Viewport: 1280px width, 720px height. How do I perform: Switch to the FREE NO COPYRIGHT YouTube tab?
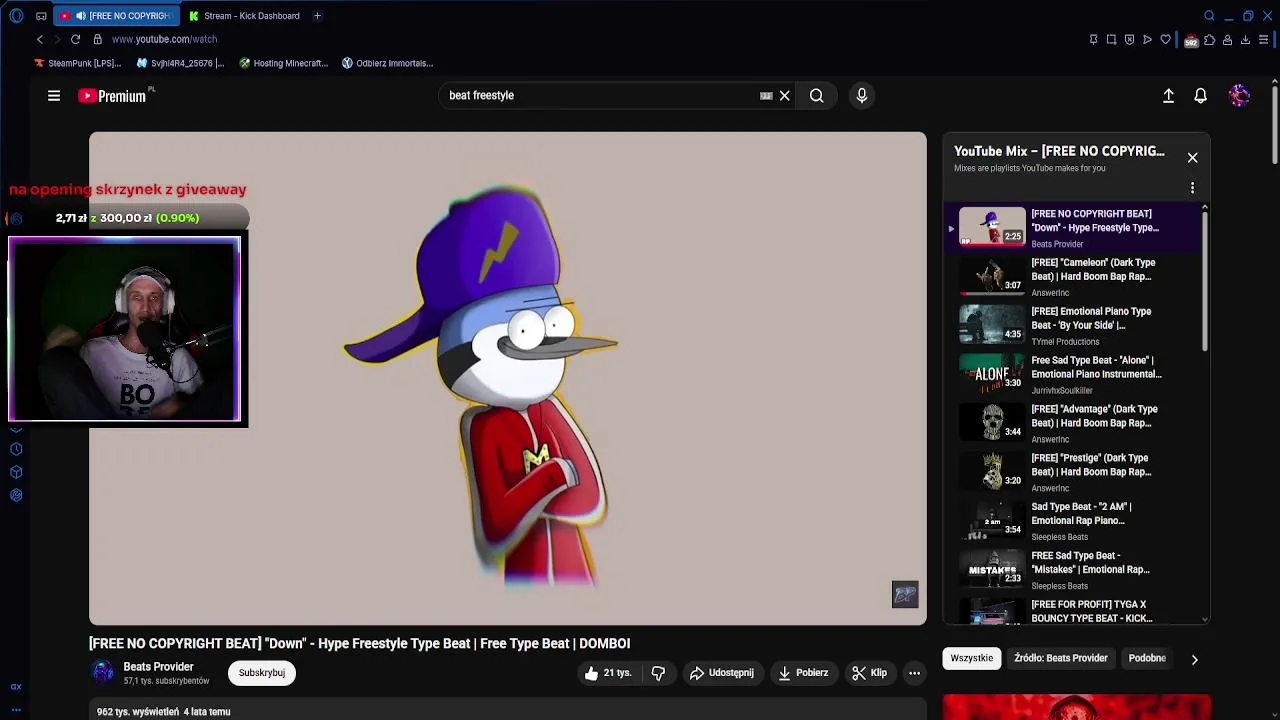(117, 16)
